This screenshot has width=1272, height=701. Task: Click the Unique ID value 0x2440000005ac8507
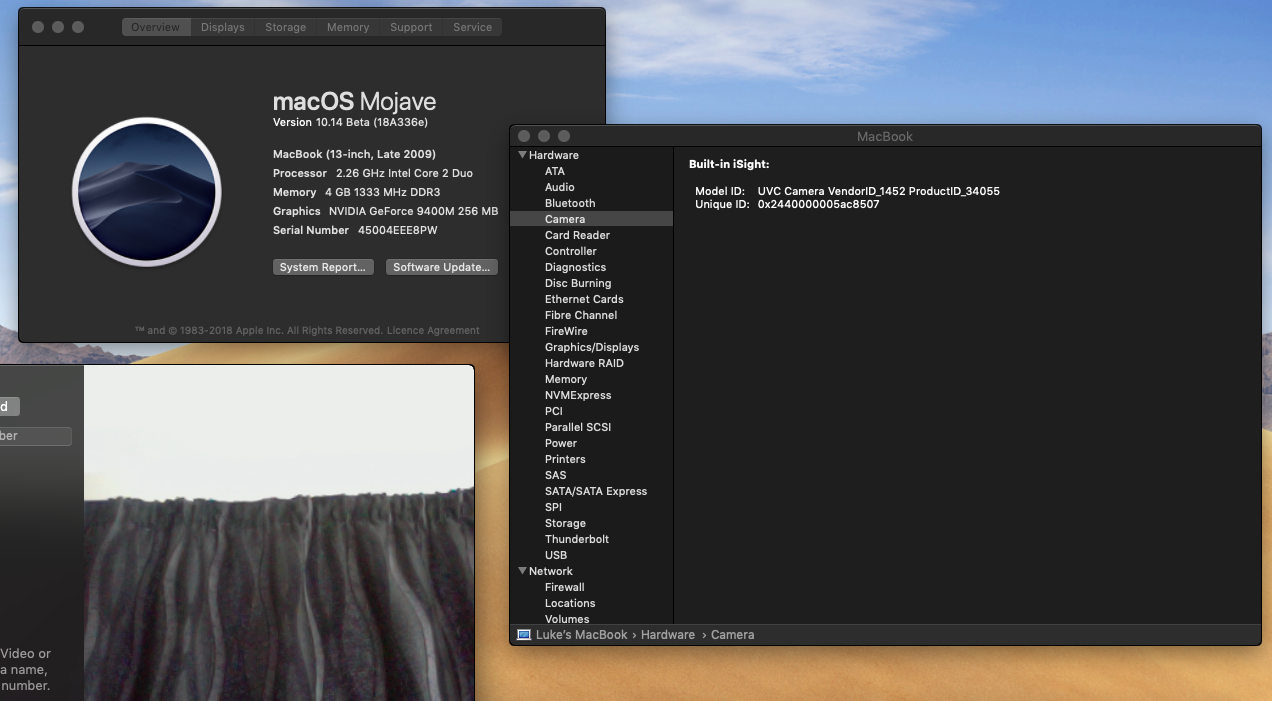[818, 204]
